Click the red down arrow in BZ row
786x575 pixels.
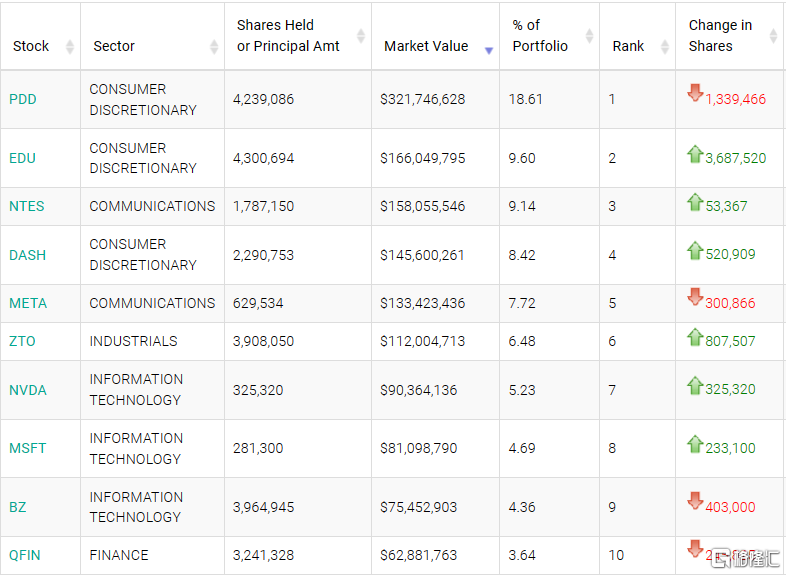pos(695,502)
